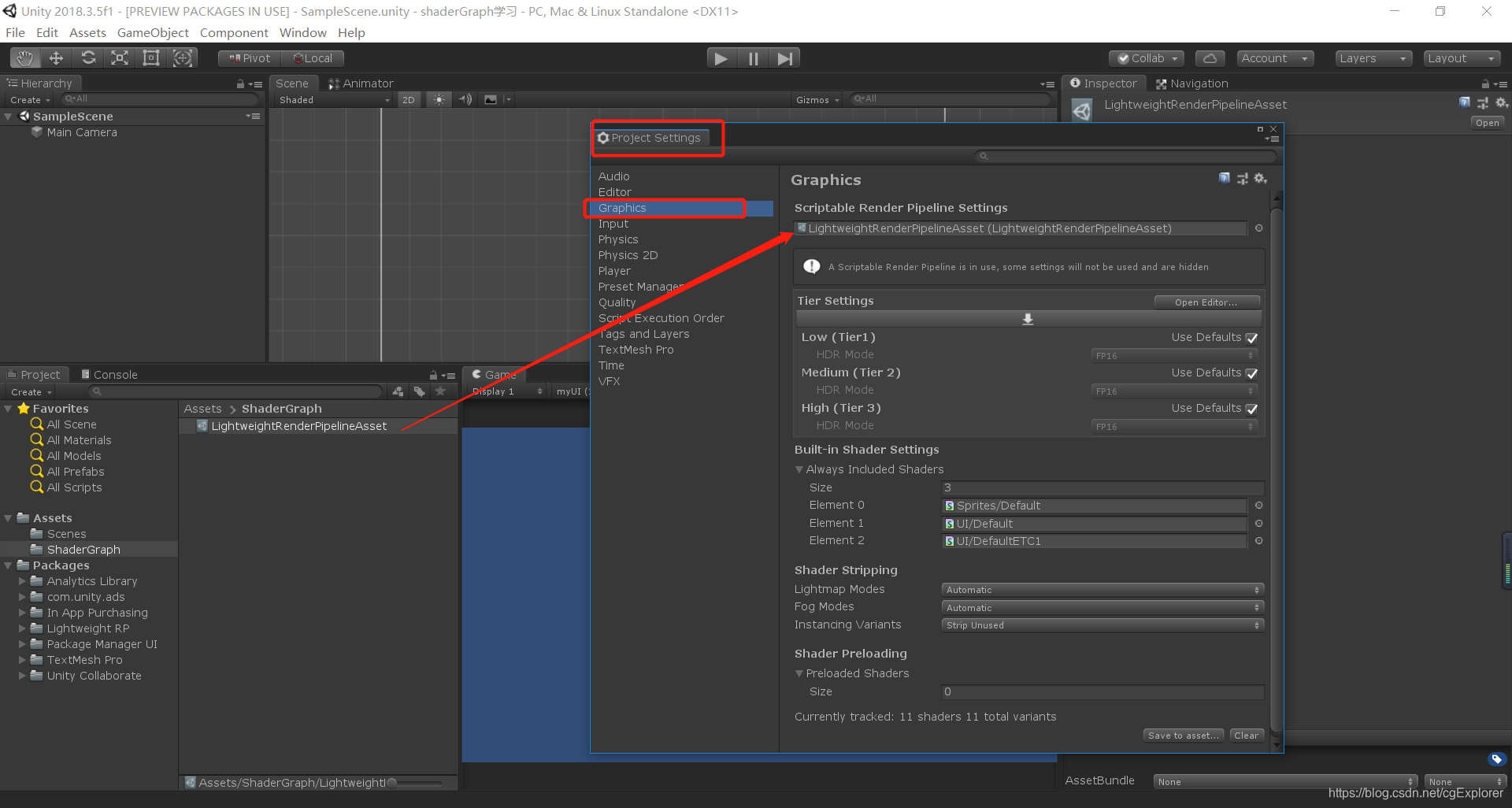1512x808 pixels.
Task: Click Inspector help book icon
Action: (x=1465, y=102)
